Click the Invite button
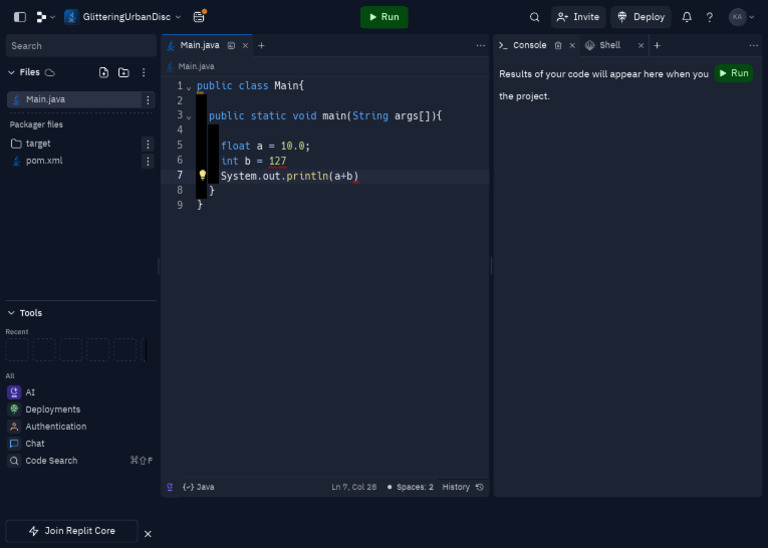768x548 pixels. [x=578, y=17]
